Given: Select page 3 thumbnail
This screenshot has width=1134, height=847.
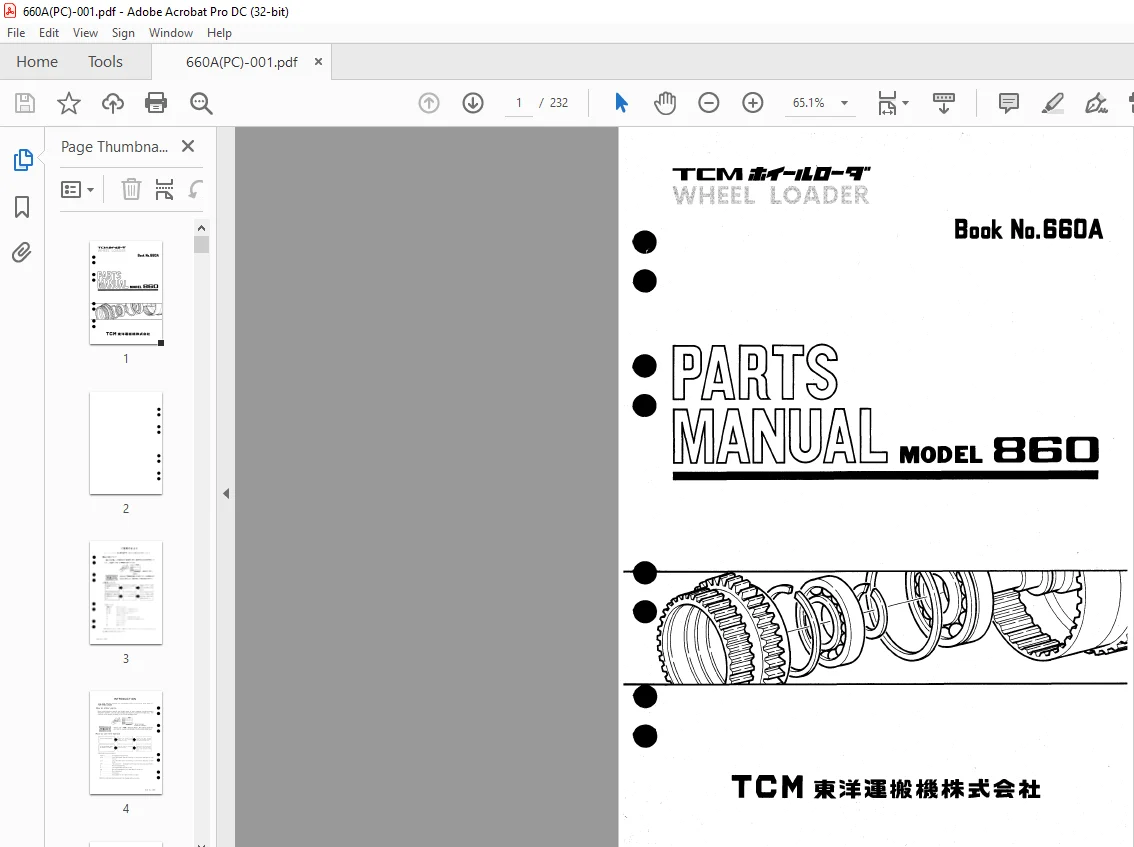Looking at the screenshot, I should click(x=126, y=593).
